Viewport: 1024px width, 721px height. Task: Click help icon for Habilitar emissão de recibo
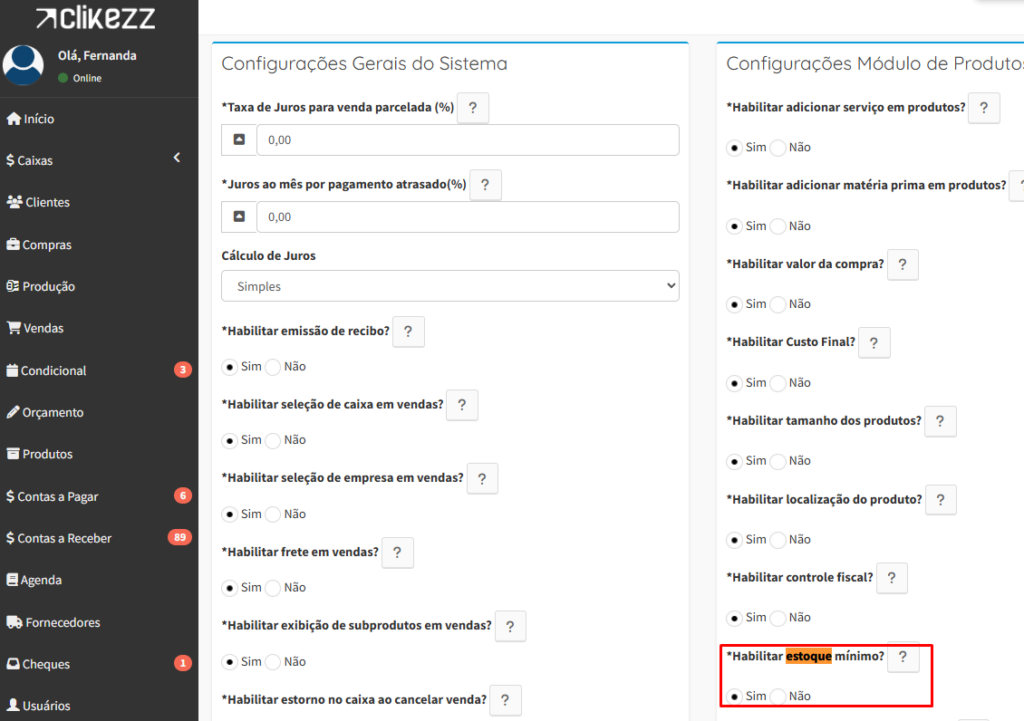408,332
